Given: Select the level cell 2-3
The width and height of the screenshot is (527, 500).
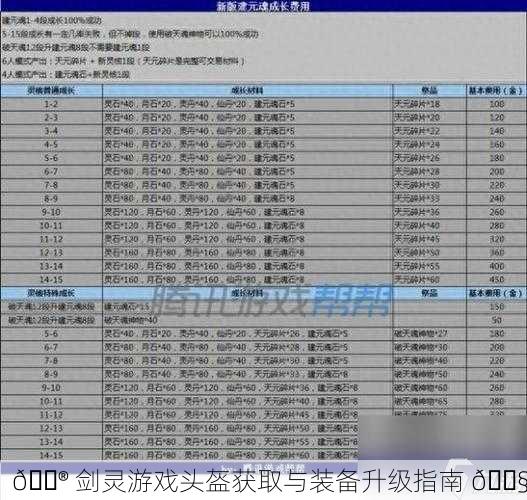Looking at the screenshot, I should [51, 118].
